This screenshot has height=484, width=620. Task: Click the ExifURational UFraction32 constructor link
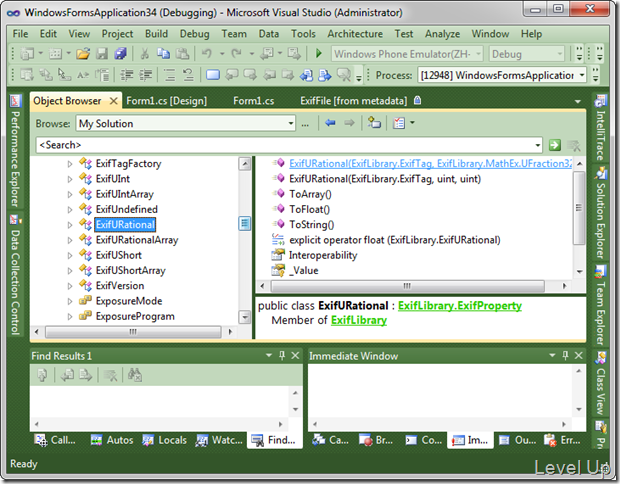[x=430, y=164]
